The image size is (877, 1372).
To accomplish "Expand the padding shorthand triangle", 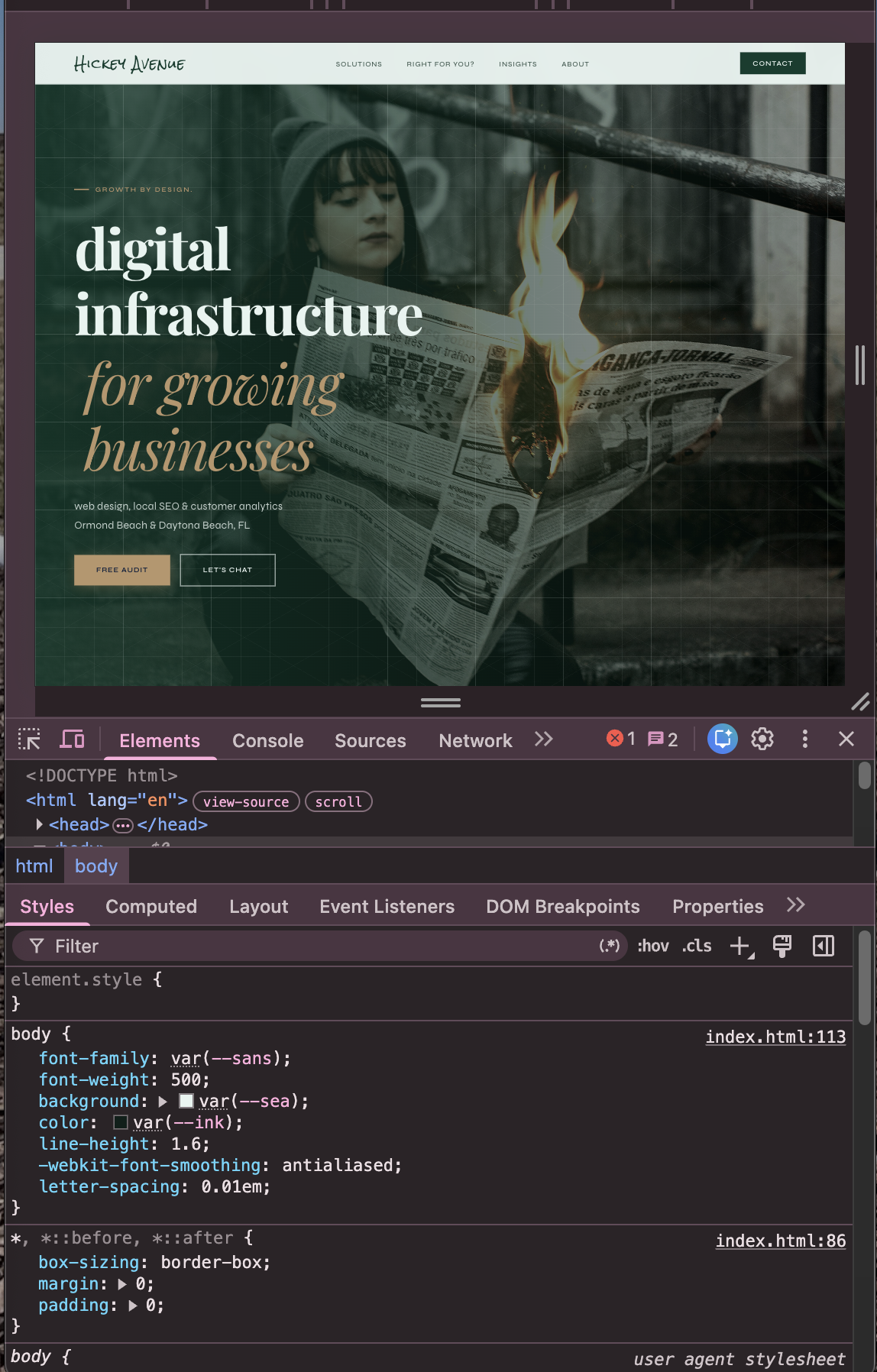I will pos(132,1306).
